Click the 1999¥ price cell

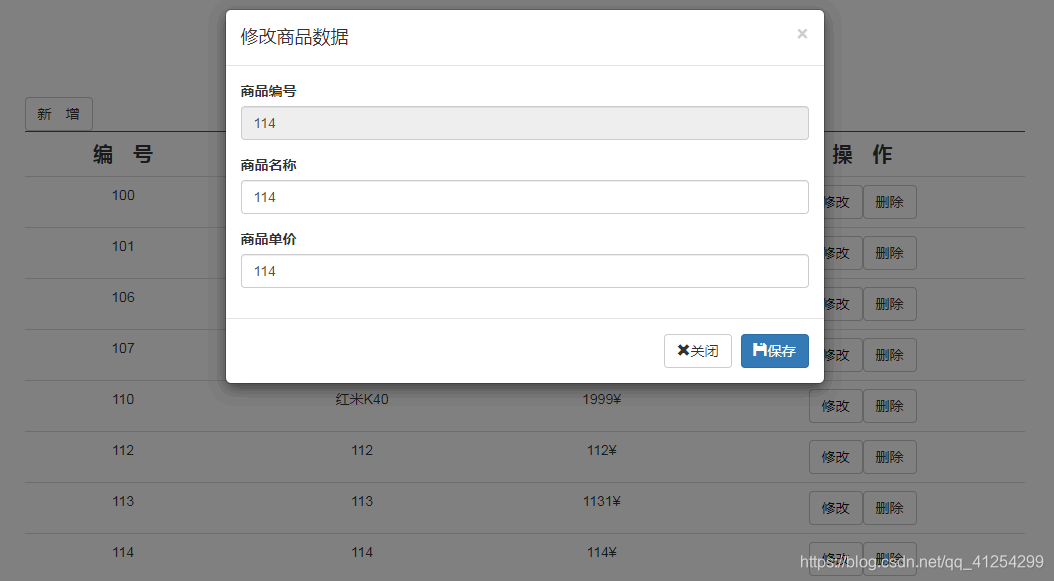pyautogui.click(x=602, y=399)
